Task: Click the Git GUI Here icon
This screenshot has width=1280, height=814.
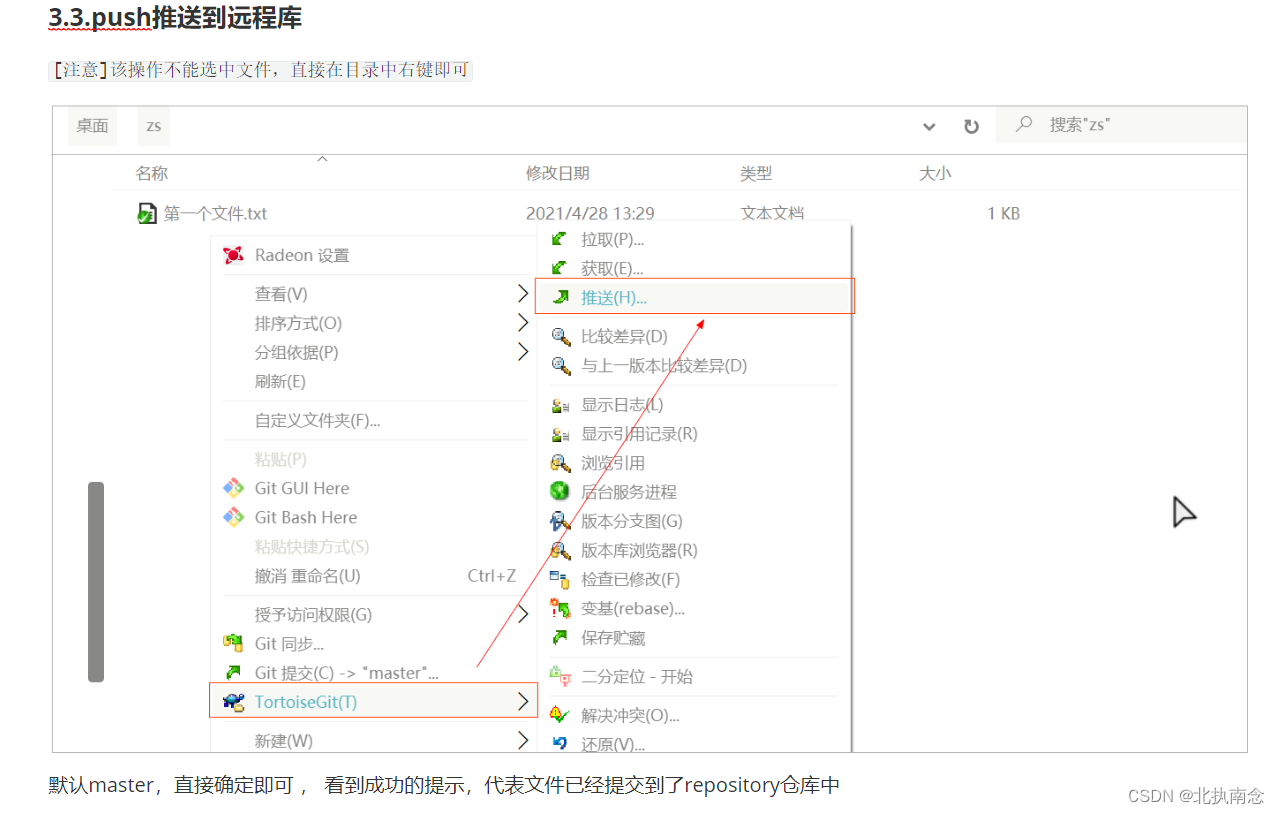Action: (233, 488)
